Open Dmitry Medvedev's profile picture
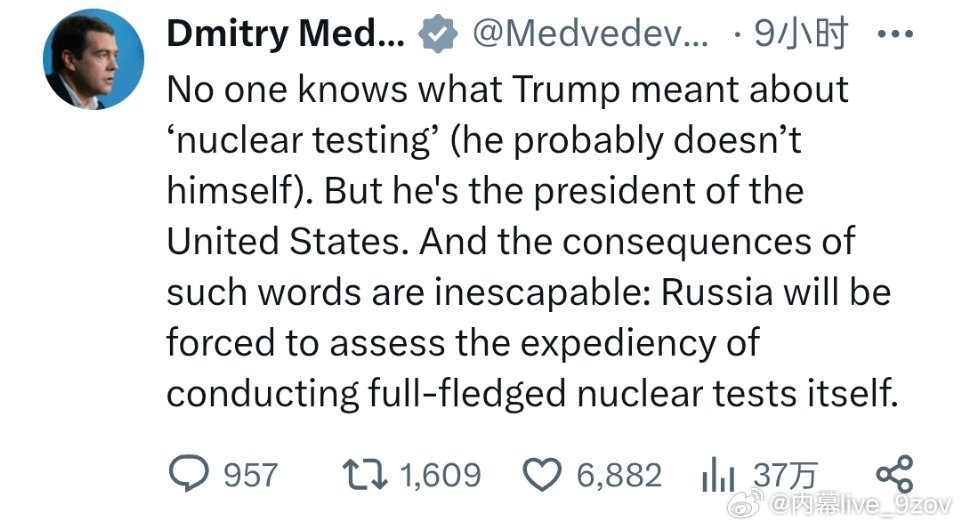The width and height of the screenshot is (960, 528). (x=87, y=62)
